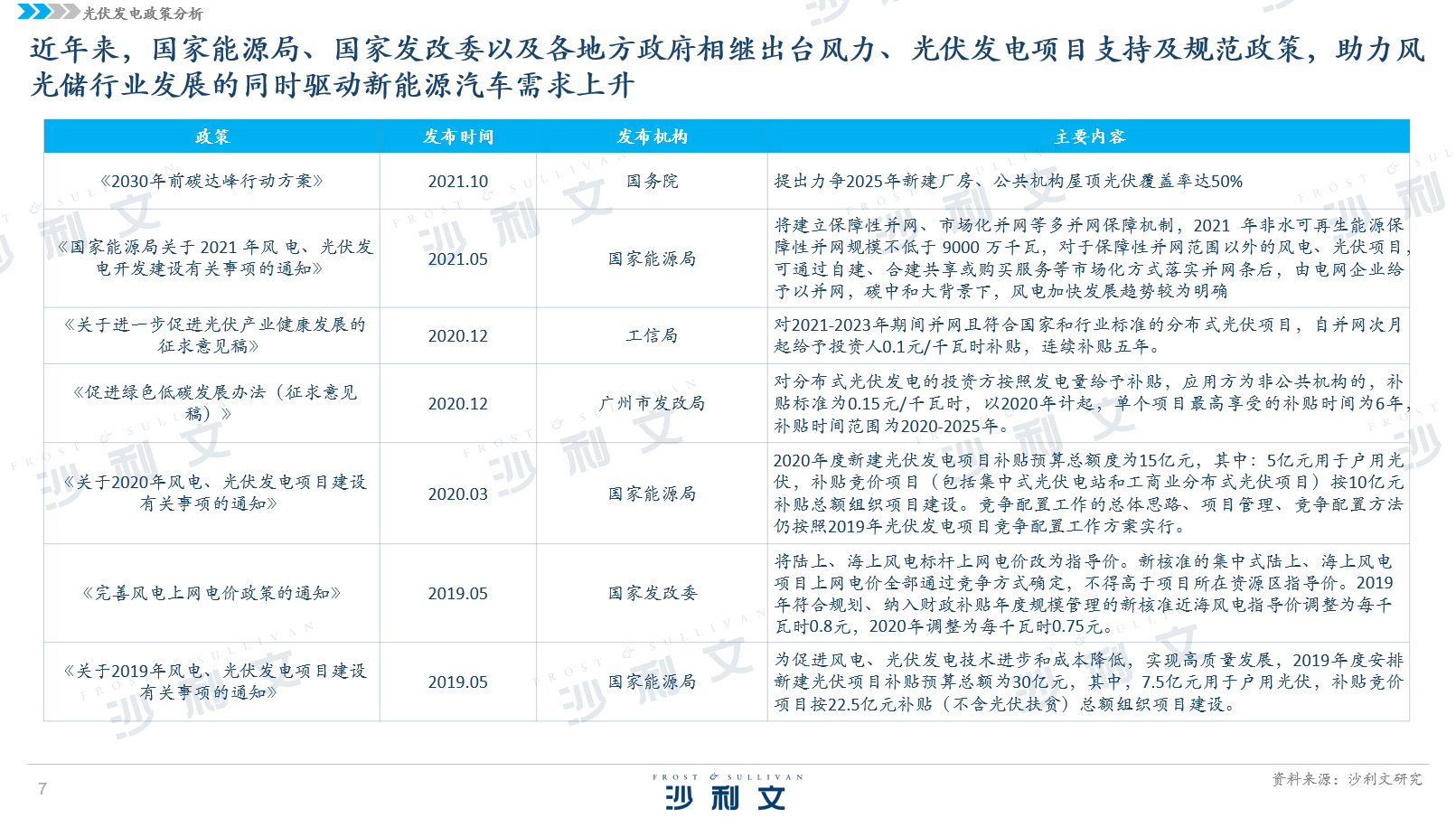1456x818 pixels.
Task: Click 2020.12 in the 工信局 row
Action: (458, 336)
